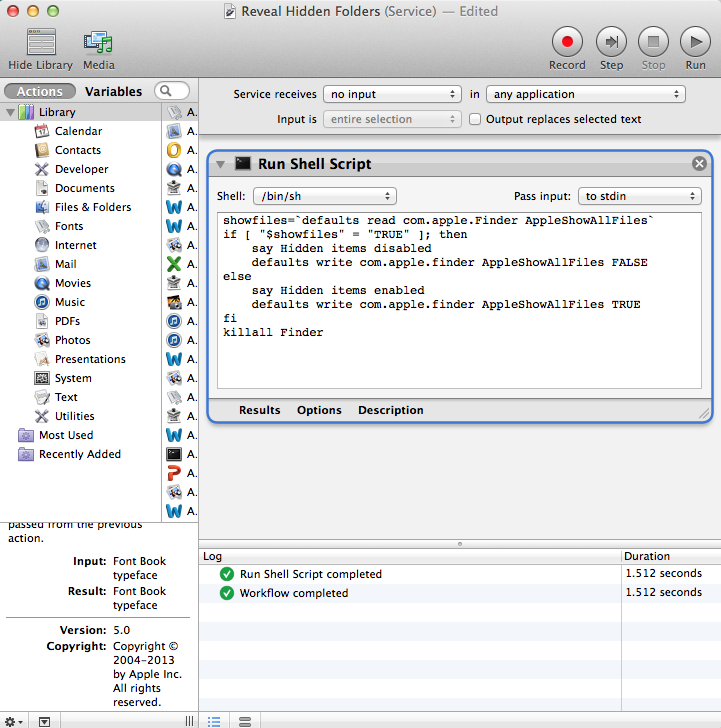Click the Step button

click(611, 42)
